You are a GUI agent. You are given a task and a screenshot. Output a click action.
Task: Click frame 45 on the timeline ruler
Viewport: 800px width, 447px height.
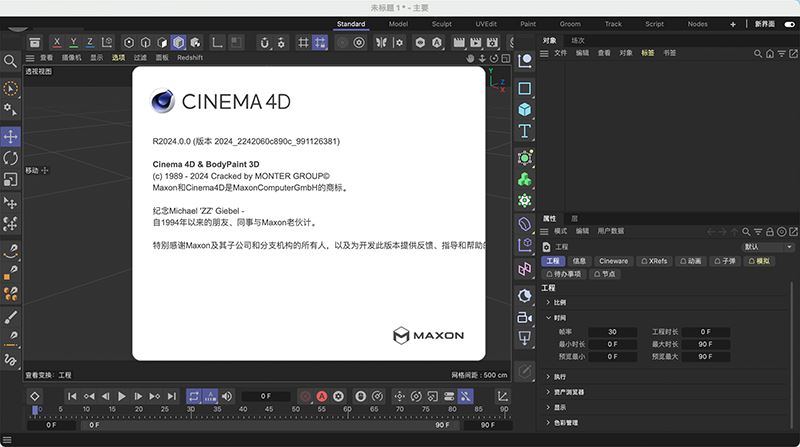click(268, 410)
